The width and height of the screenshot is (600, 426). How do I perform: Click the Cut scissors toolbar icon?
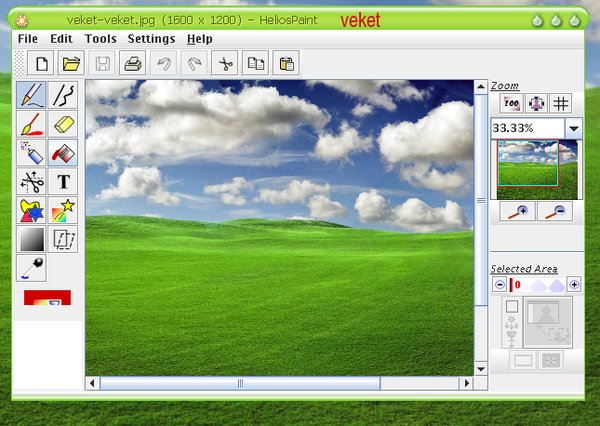click(225, 63)
